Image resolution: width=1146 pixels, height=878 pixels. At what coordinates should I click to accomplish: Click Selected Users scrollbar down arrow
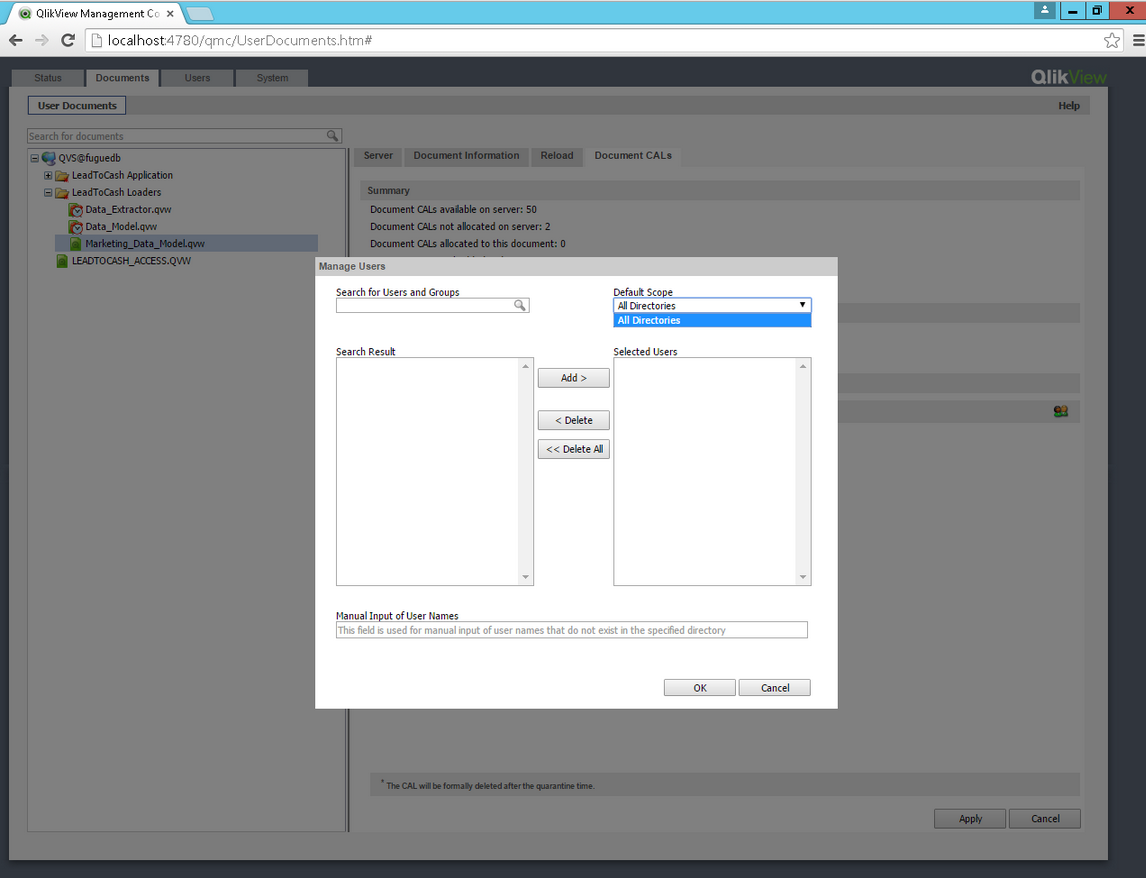[803, 578]
